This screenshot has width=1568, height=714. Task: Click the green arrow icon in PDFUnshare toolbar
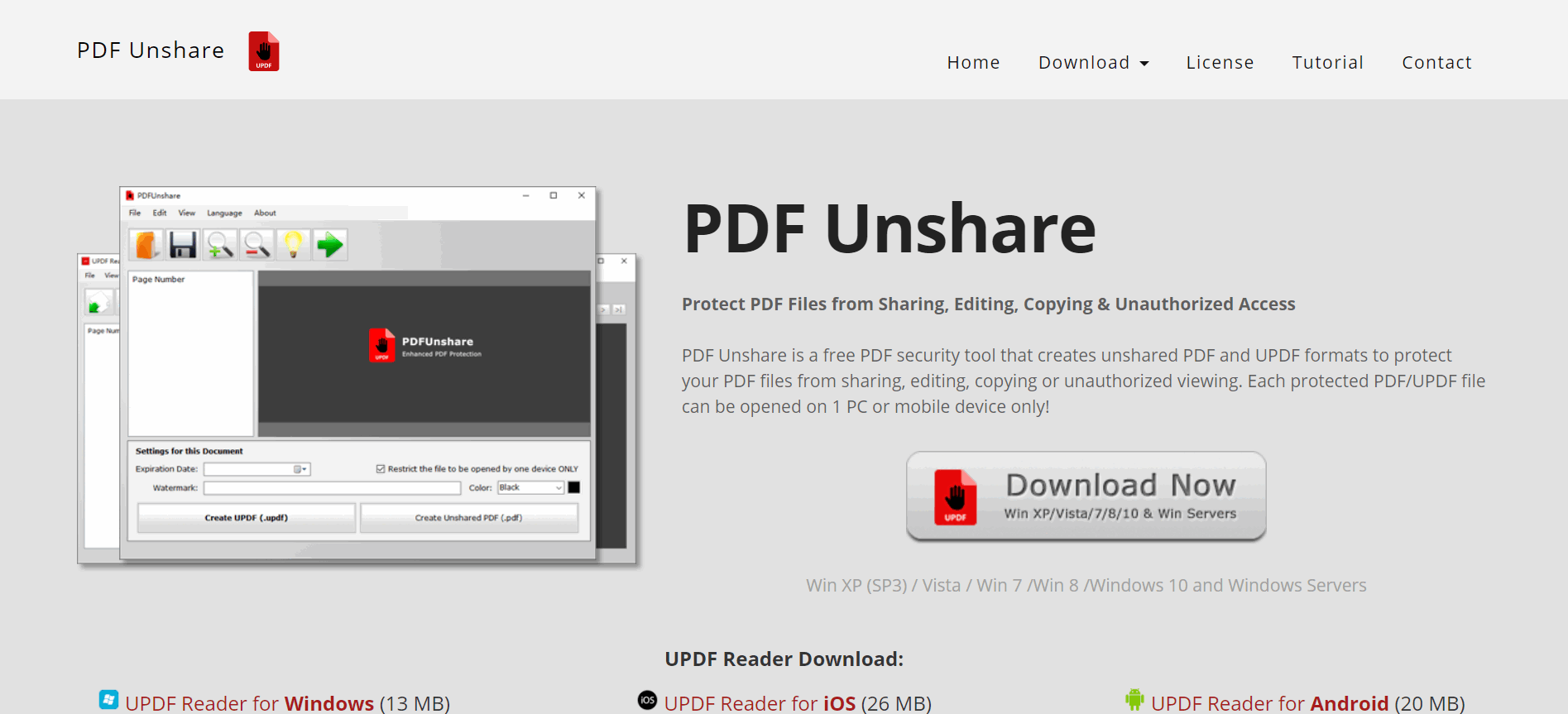coord(330,245)
